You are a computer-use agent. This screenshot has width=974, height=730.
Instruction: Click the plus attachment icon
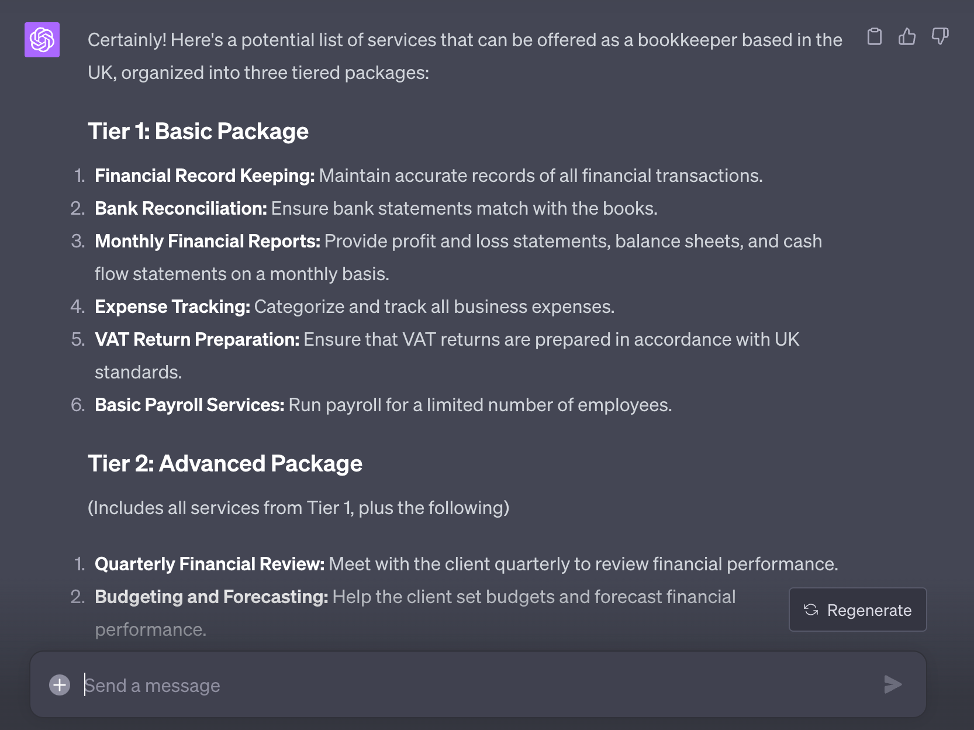[x=60, y=685]
